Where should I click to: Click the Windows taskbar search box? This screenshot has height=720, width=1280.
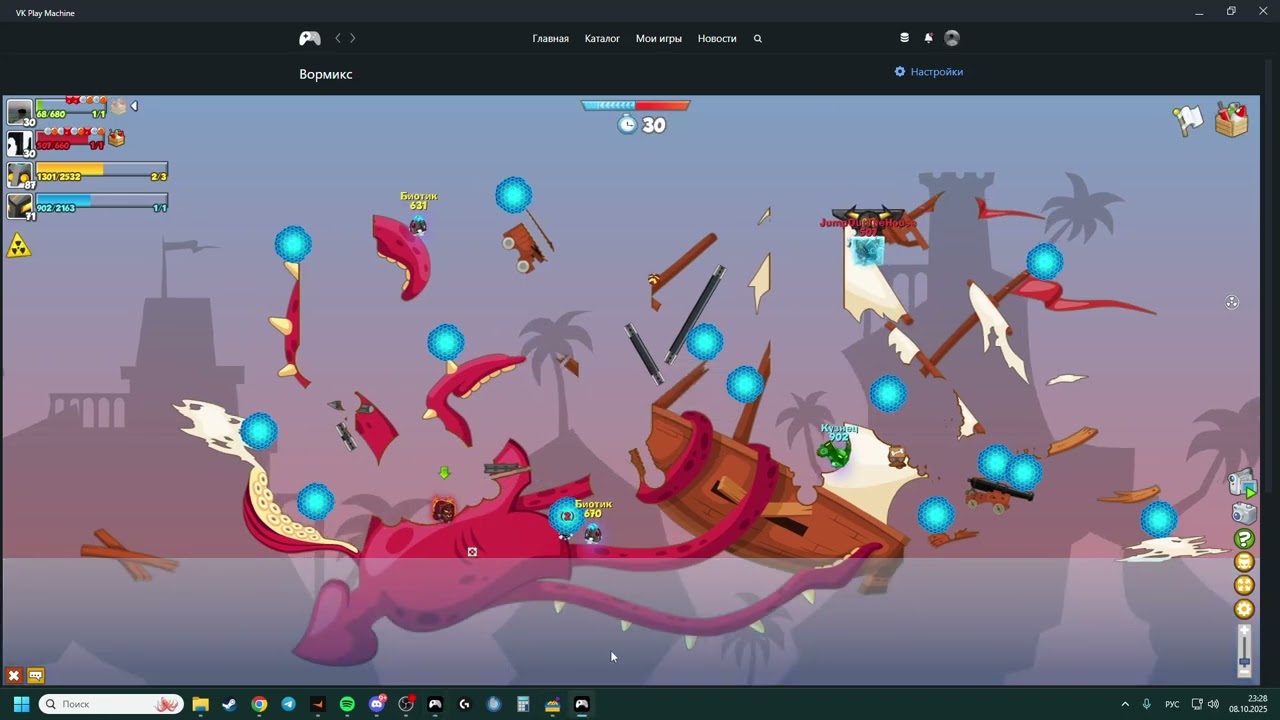click(x=111, y=704)
